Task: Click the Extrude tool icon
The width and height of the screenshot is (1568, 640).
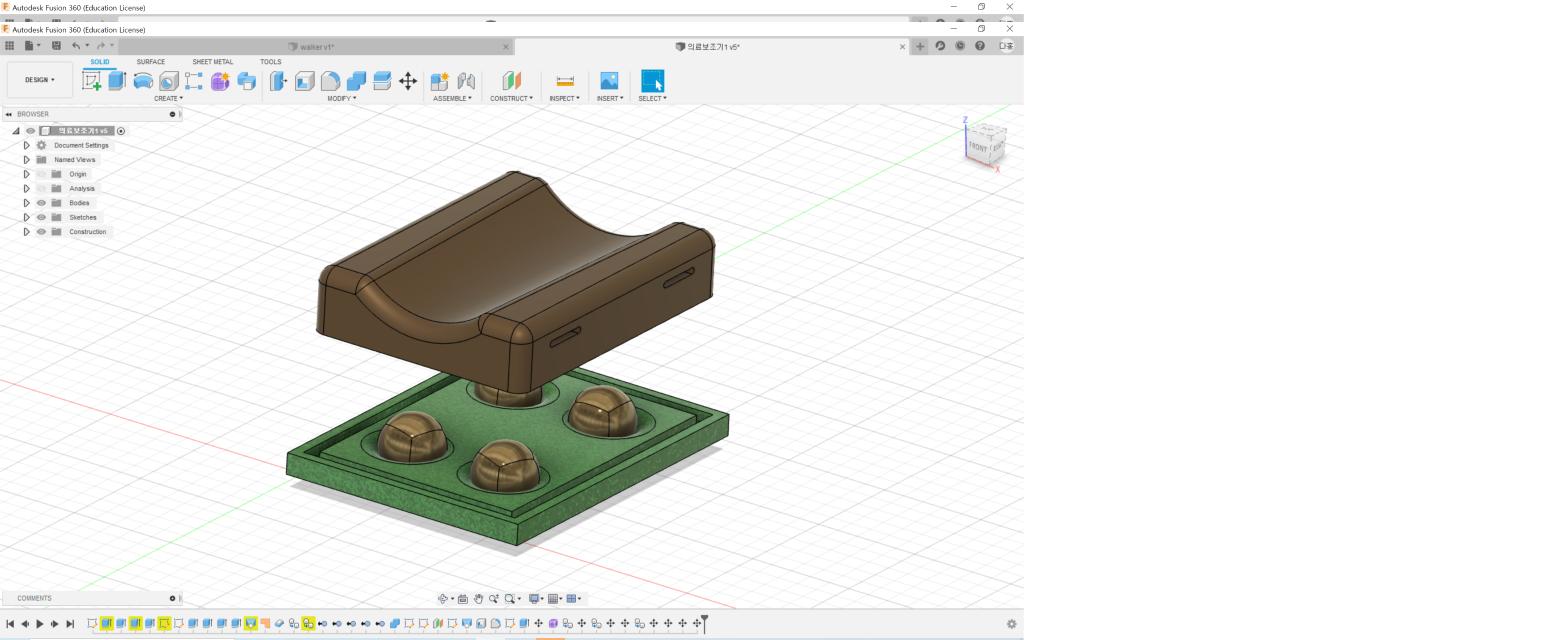Action: 117,81
